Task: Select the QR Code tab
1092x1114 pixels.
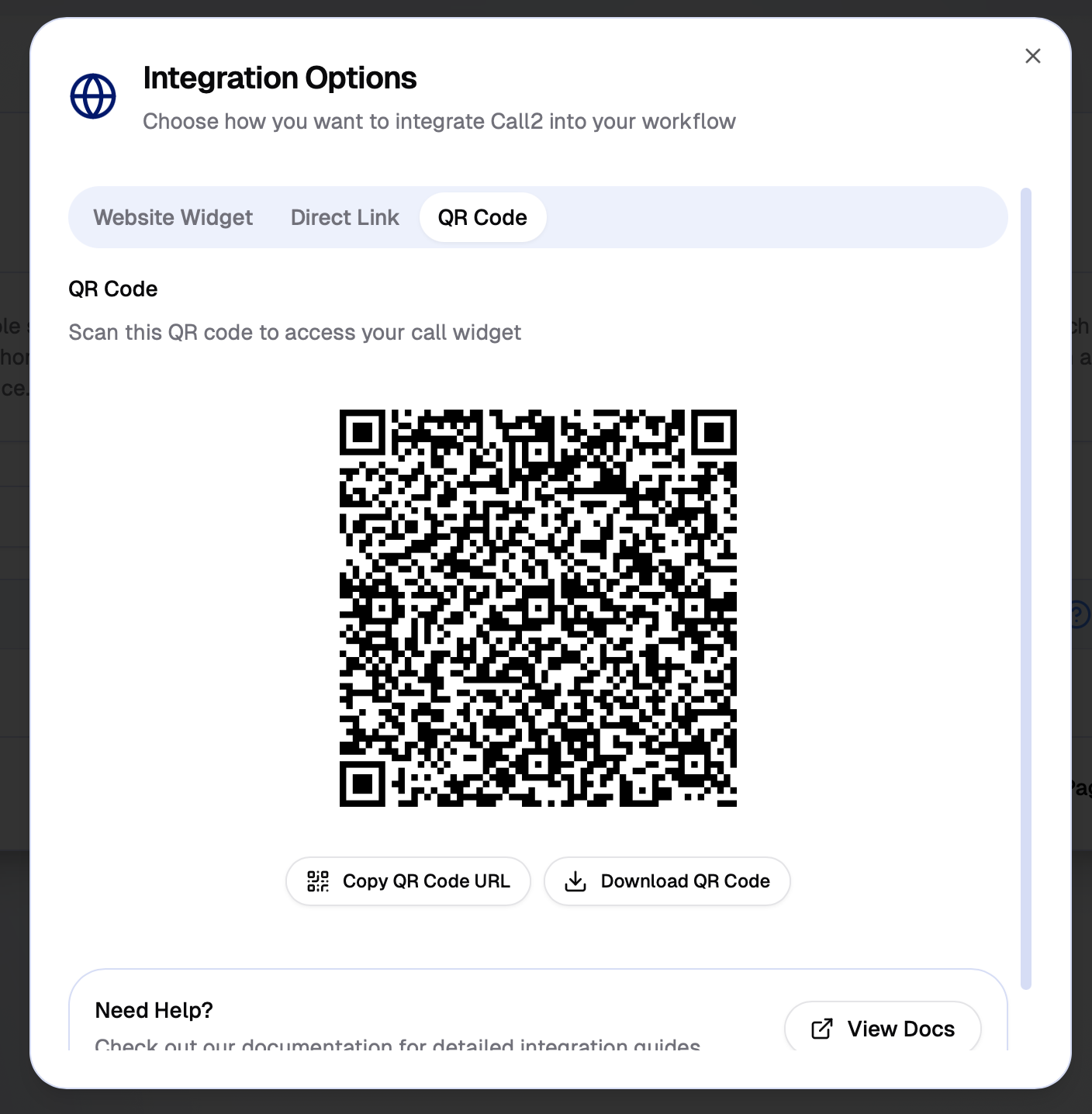Action: click(482, 217)
